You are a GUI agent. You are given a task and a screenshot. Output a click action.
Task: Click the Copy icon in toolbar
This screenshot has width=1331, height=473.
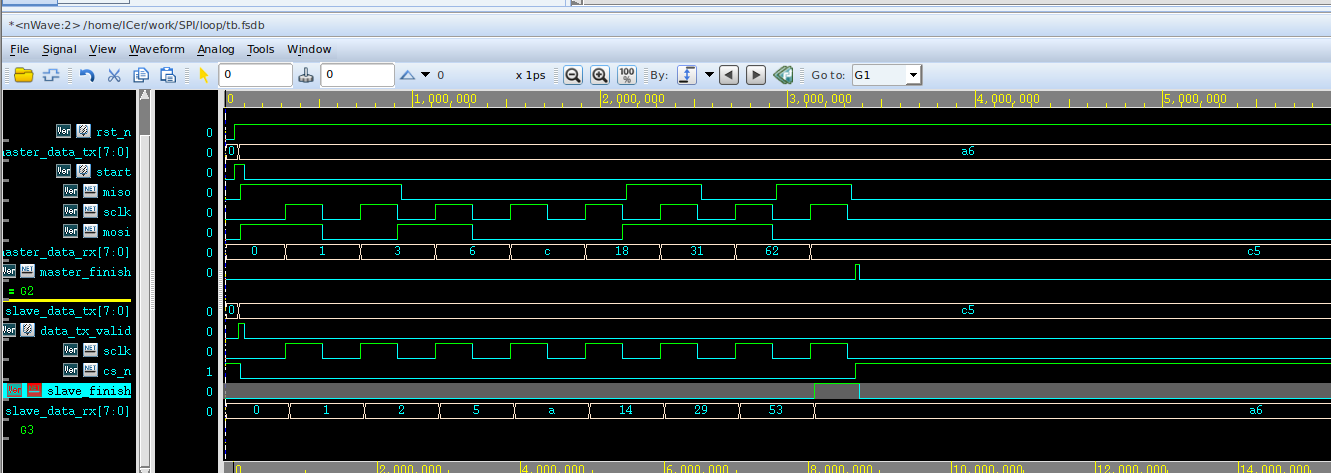pyautogui.click(x=141, y=75)
